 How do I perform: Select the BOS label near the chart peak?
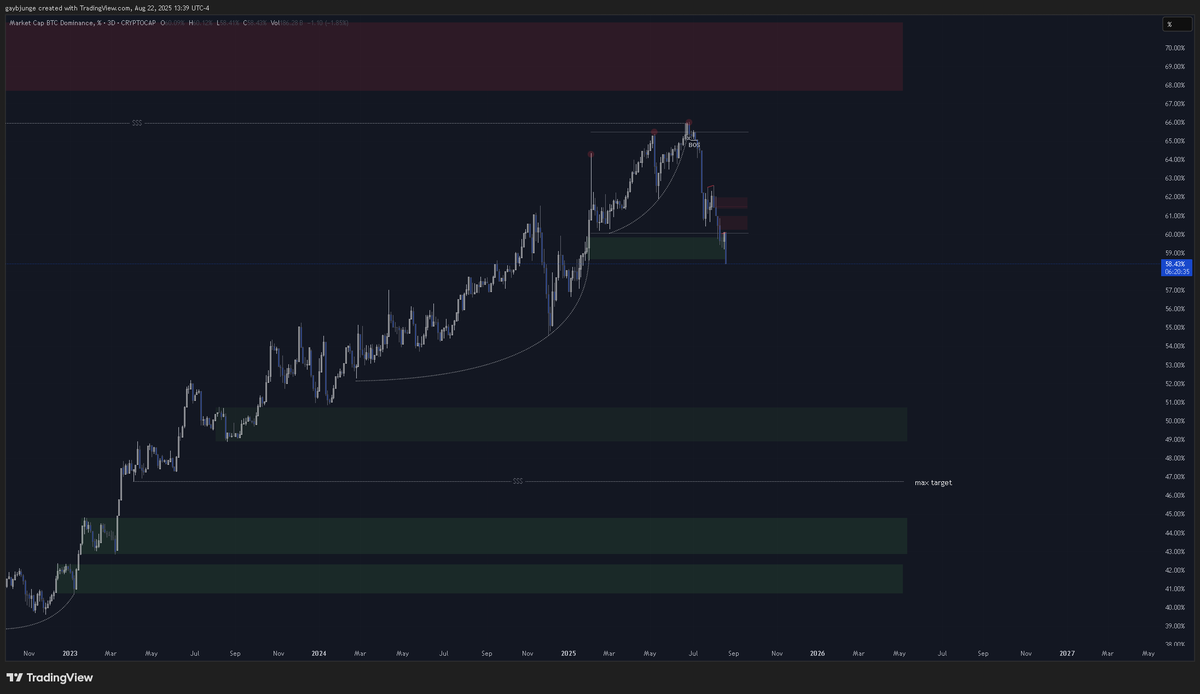(693, 145)
